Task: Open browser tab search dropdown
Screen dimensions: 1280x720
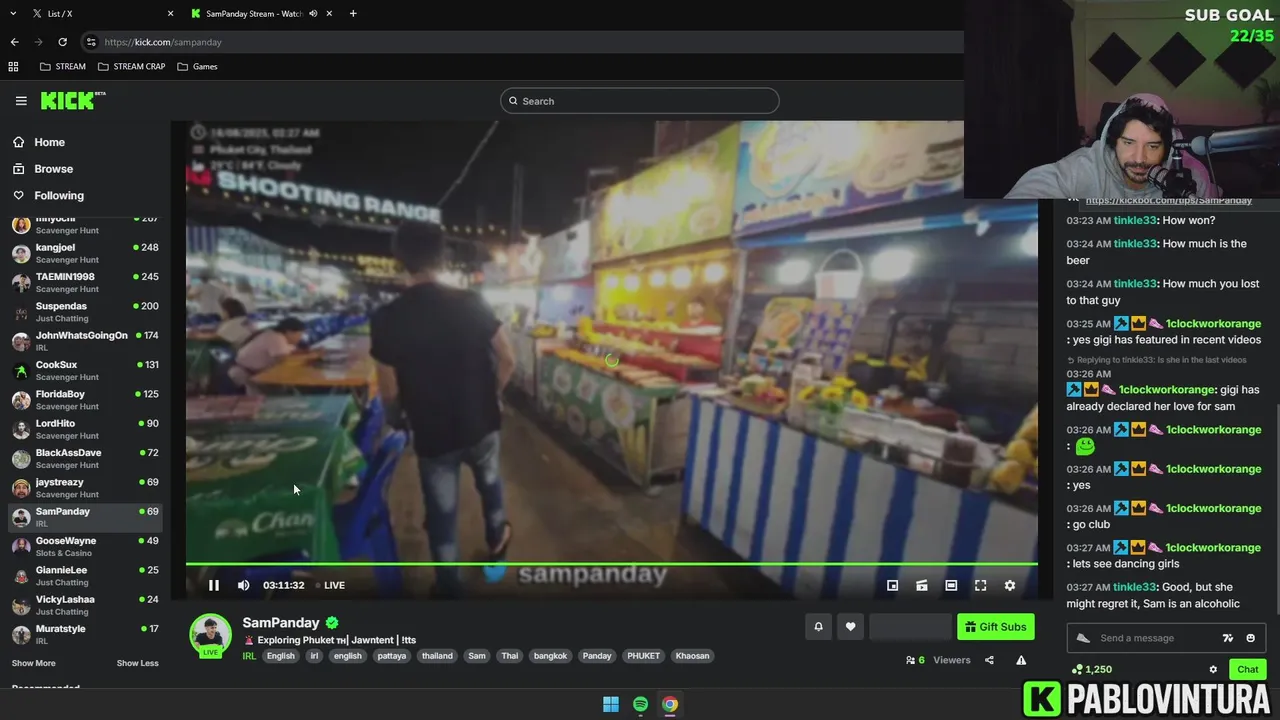Action: 13,13
